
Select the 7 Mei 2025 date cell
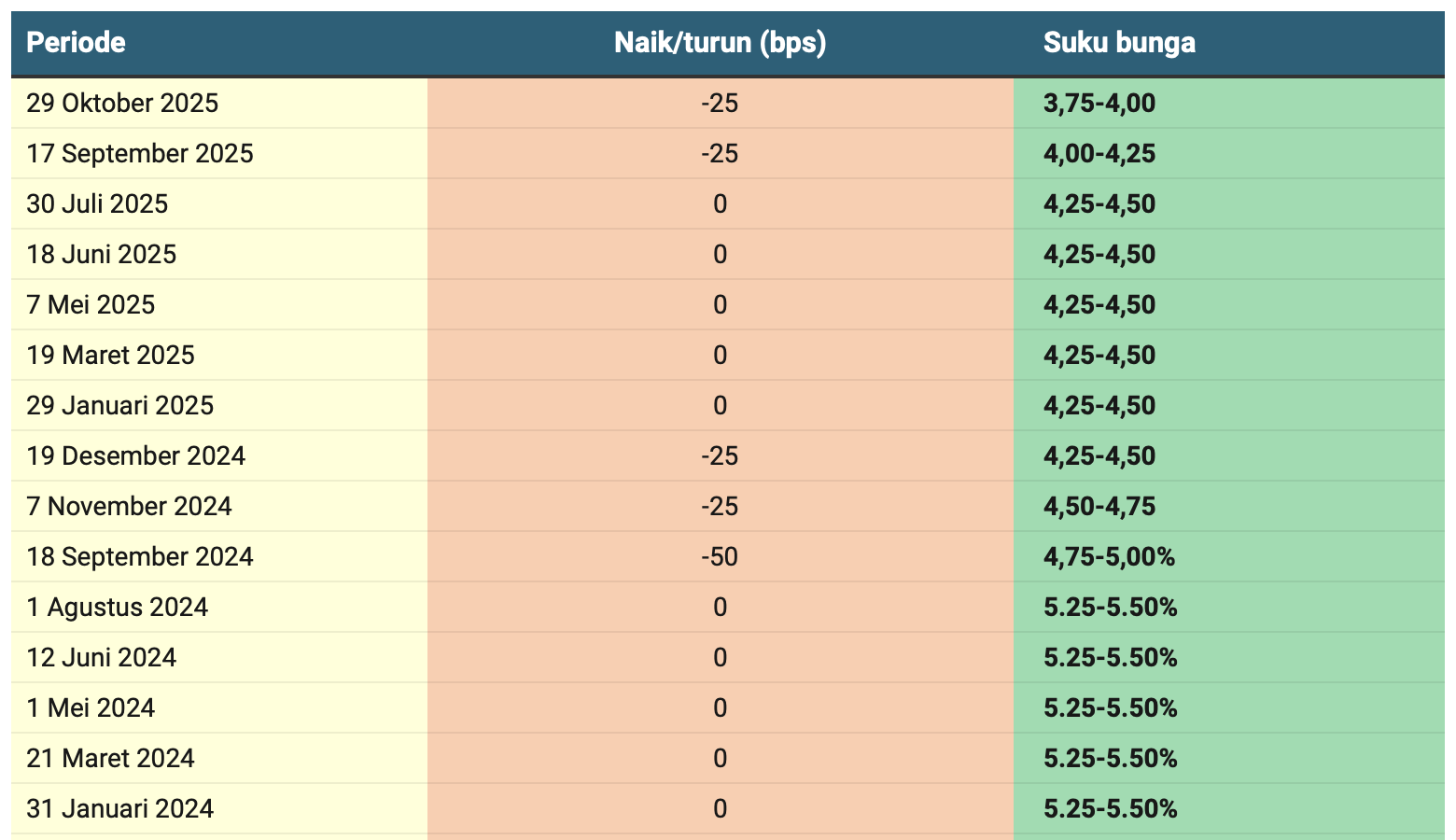pyautogui.click(x=91, y=304)
